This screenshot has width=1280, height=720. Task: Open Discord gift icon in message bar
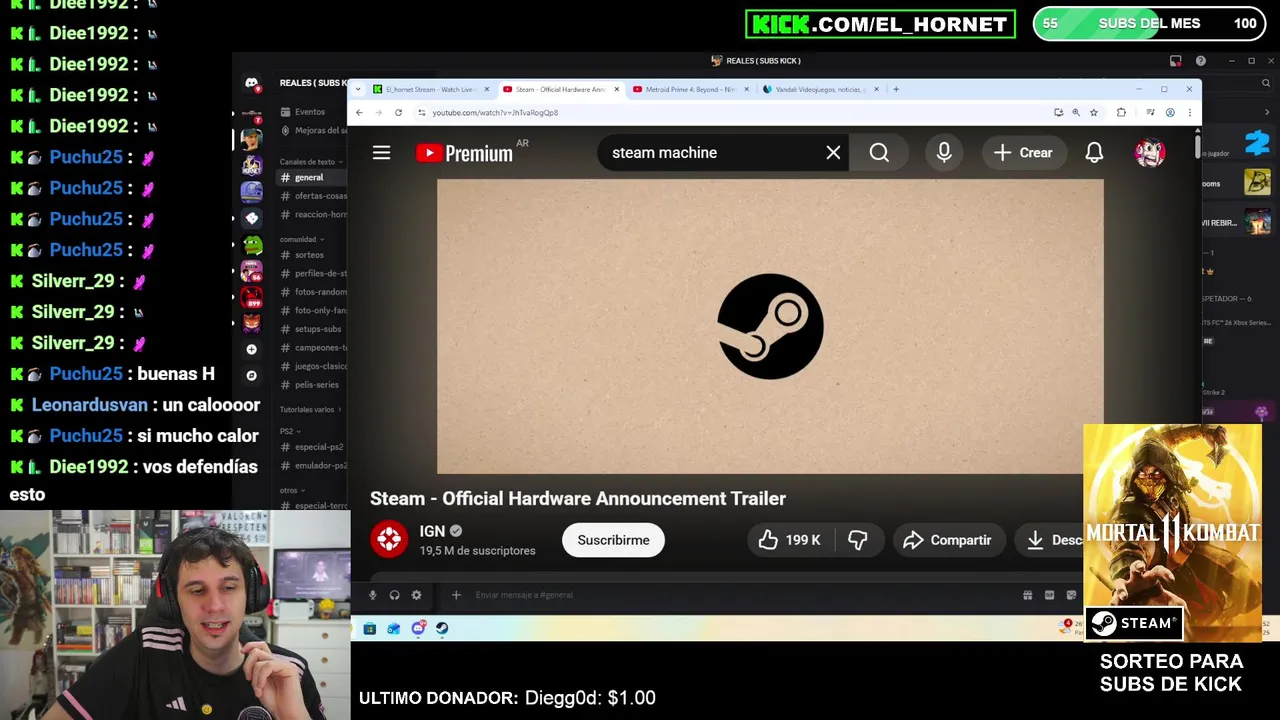tap(1027, 595)
